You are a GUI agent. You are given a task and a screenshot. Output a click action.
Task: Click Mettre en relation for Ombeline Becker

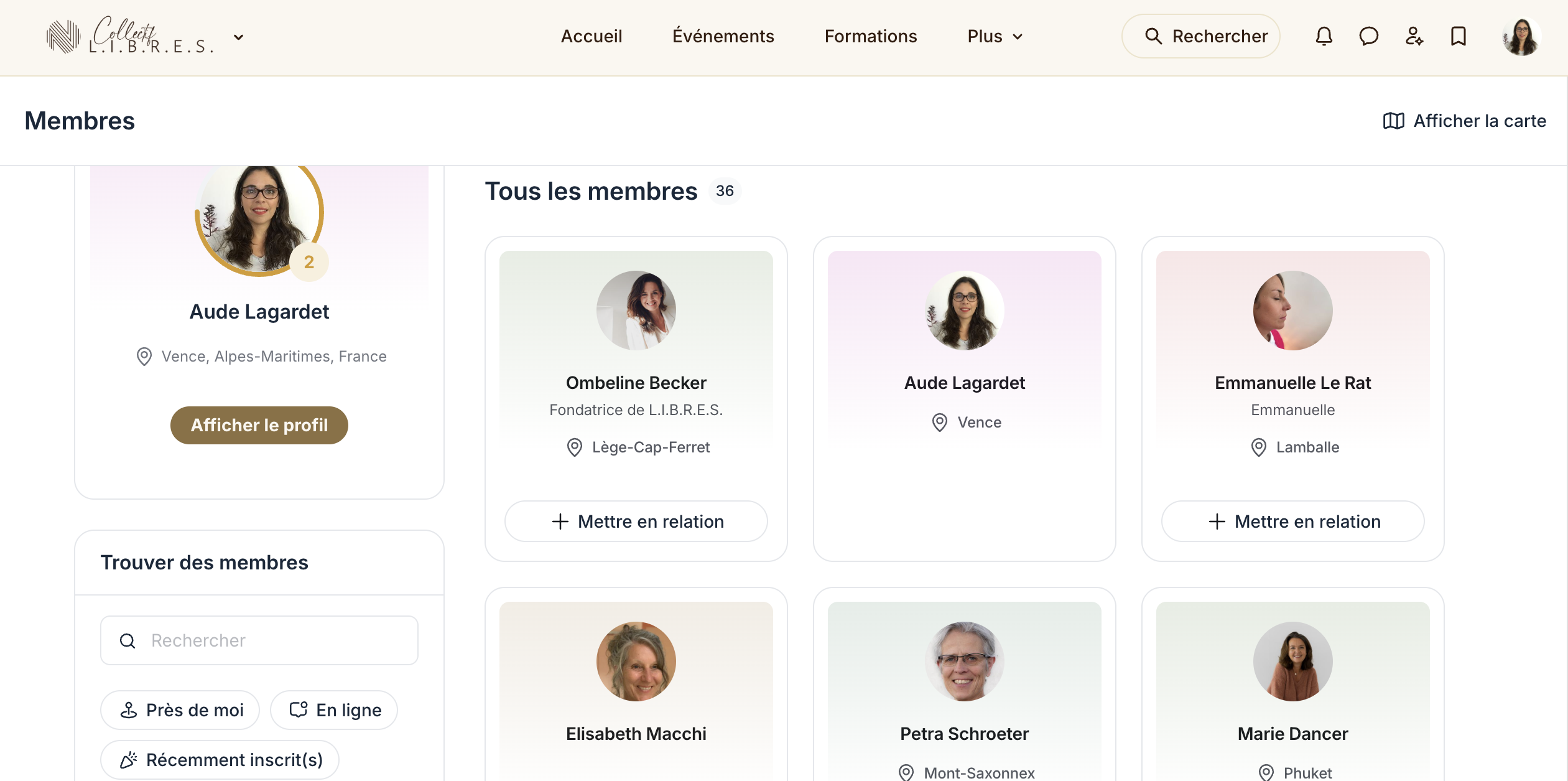pyautogui.click(x=636, y=521)
